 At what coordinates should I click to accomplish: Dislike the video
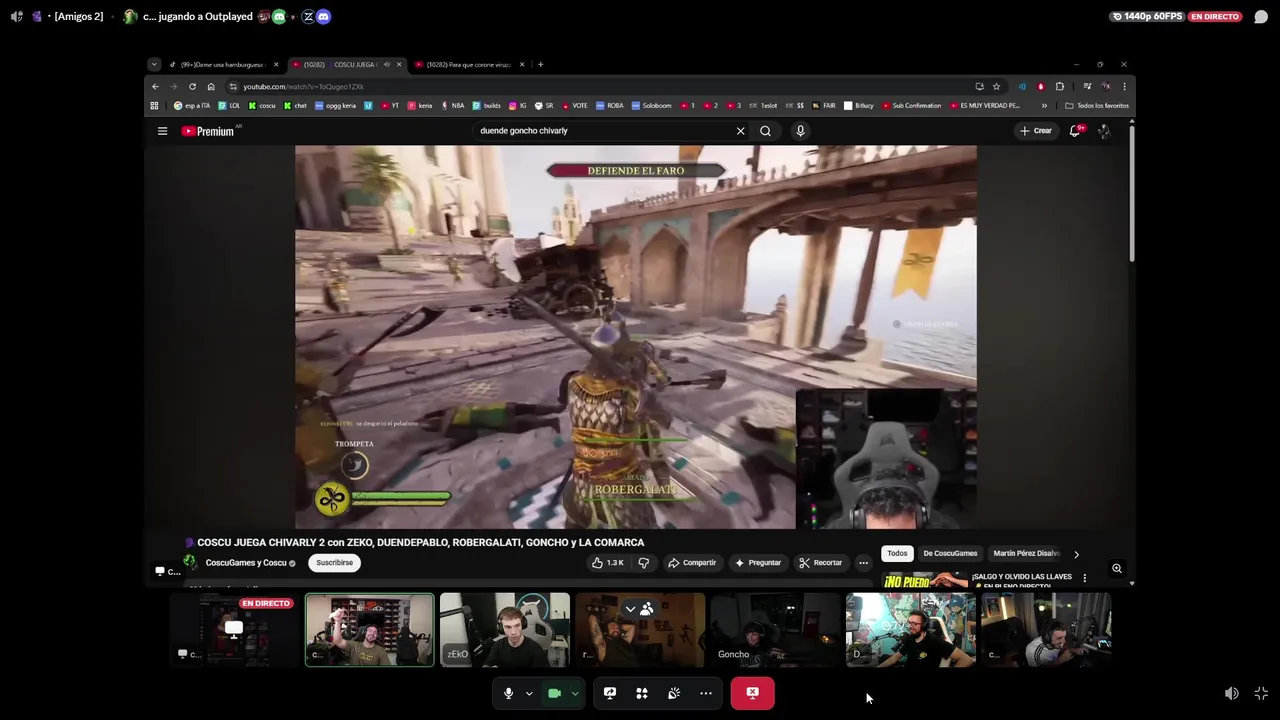[x=644, y=563]
